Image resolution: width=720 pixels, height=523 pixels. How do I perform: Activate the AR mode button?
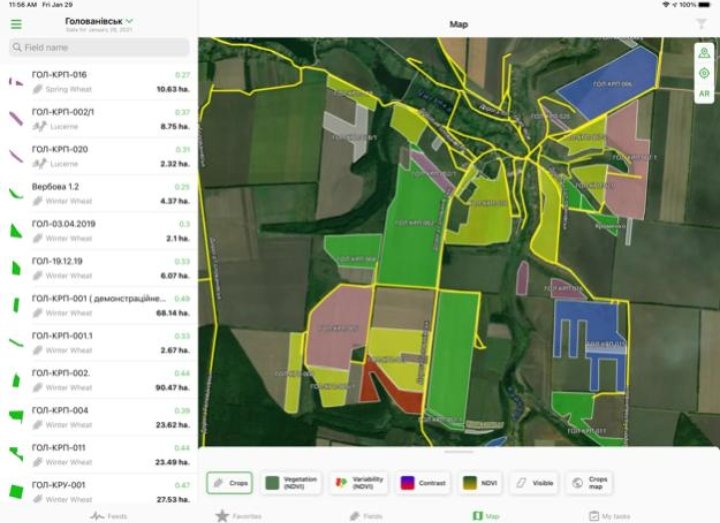[x=704, y=94]
